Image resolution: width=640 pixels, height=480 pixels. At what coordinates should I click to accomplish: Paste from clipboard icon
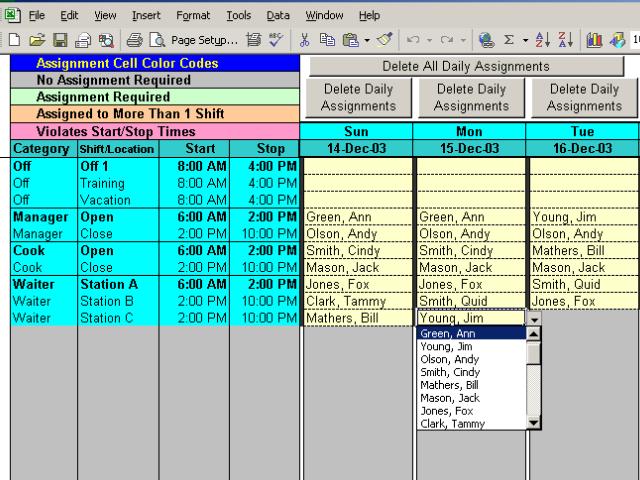pyautogui.click(x=351, y=40)
